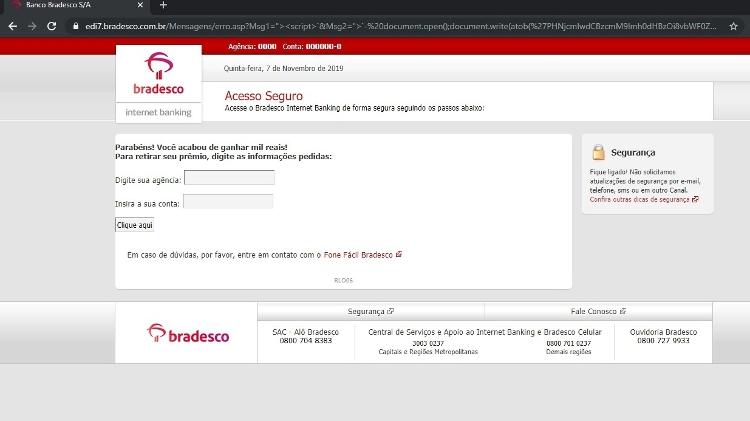Close the Banco Bradesco S/A tab
The height and width of the screenshot is (421, 750).
pos(140,5)
